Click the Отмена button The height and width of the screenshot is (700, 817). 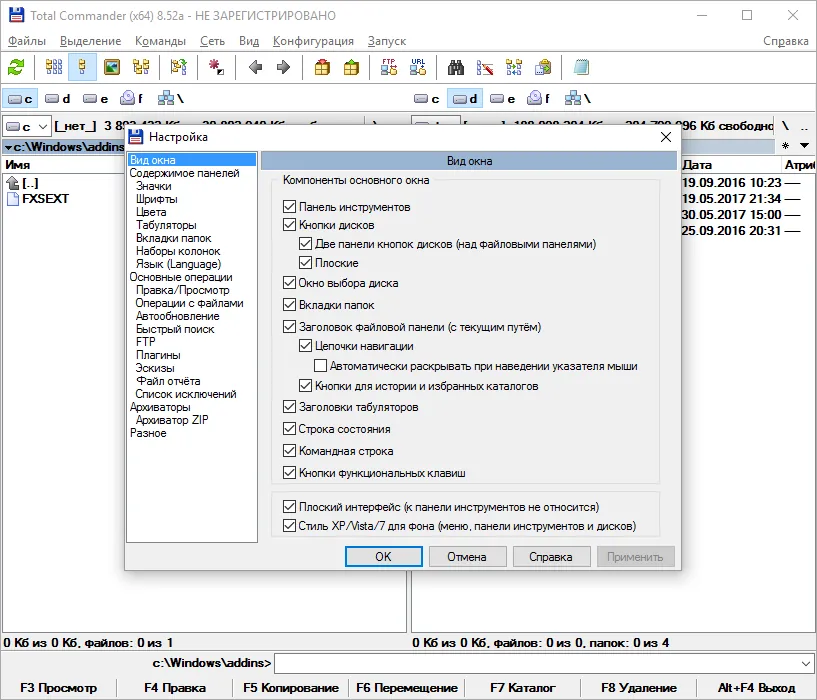467,557
